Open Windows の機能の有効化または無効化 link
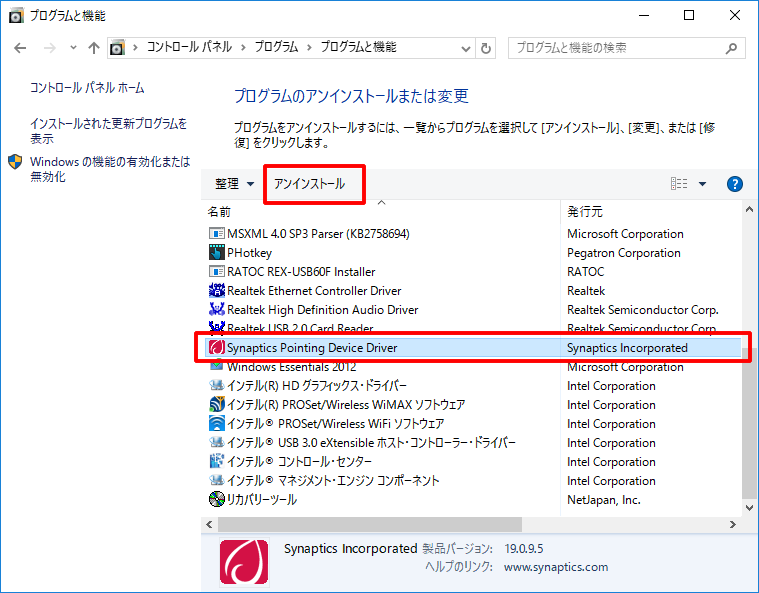 point(110,168)
